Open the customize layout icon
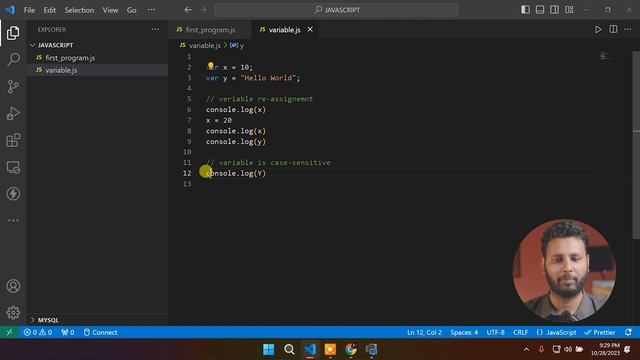 569,10
